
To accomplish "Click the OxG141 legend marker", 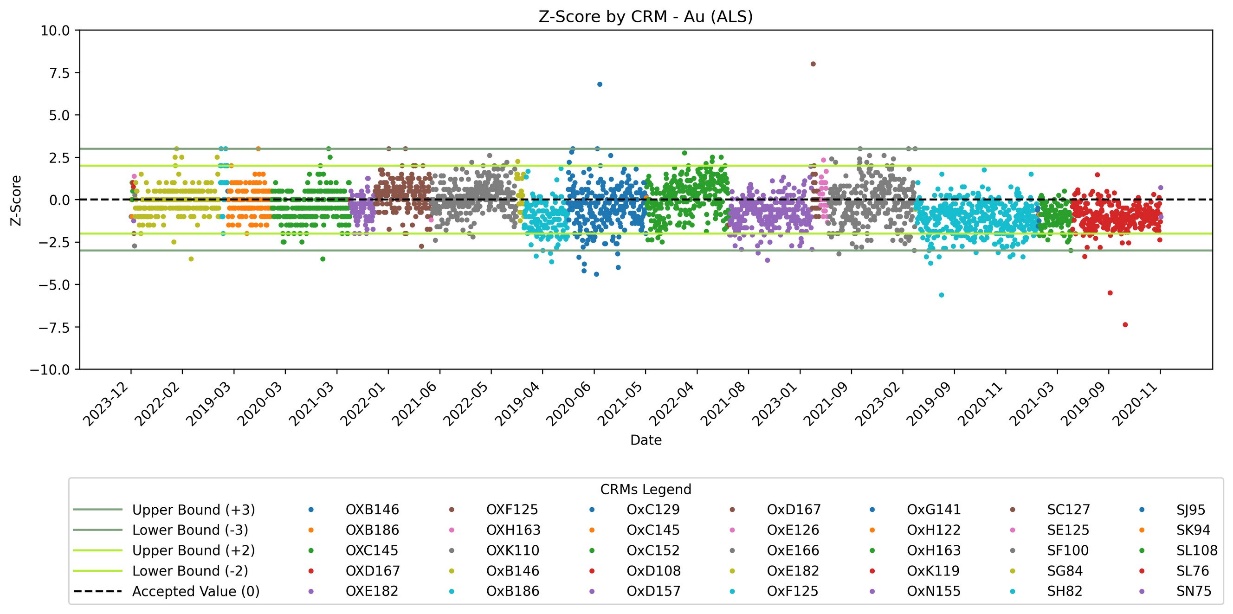I will (x=872, y=509).
